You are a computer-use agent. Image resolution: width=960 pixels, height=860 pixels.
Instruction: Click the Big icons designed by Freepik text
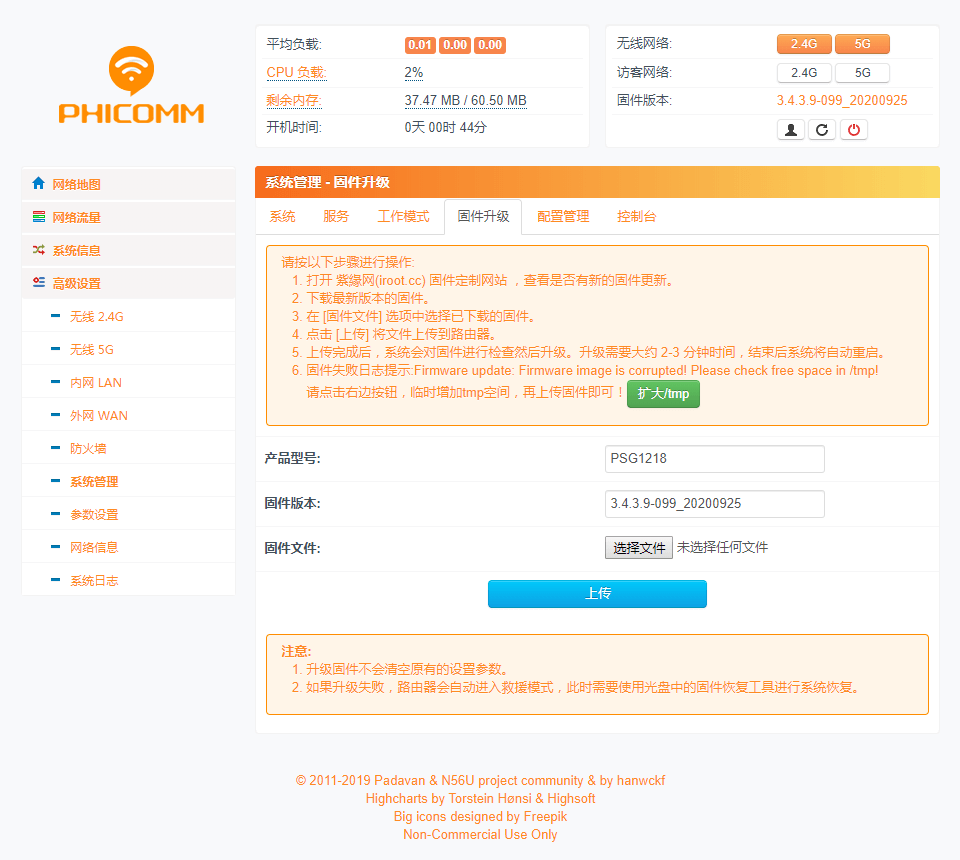coord(480,817)
